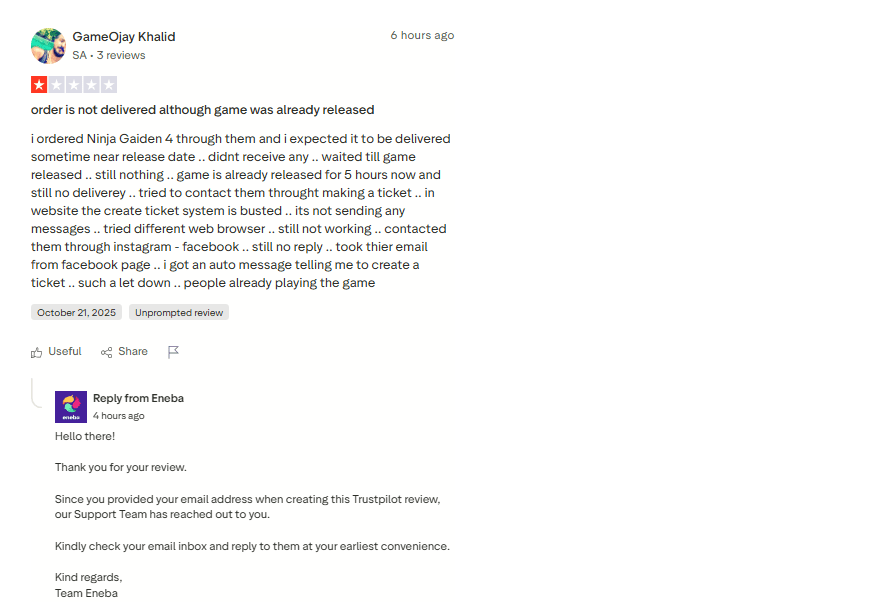This screenshot has width=894, height=606.
Task: Open the "order is not delivered" review title
Action: pos(202,110)
